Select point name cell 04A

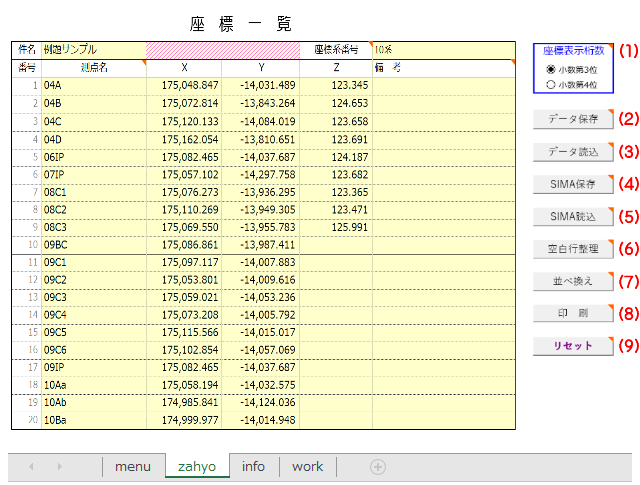coord(94,85)
